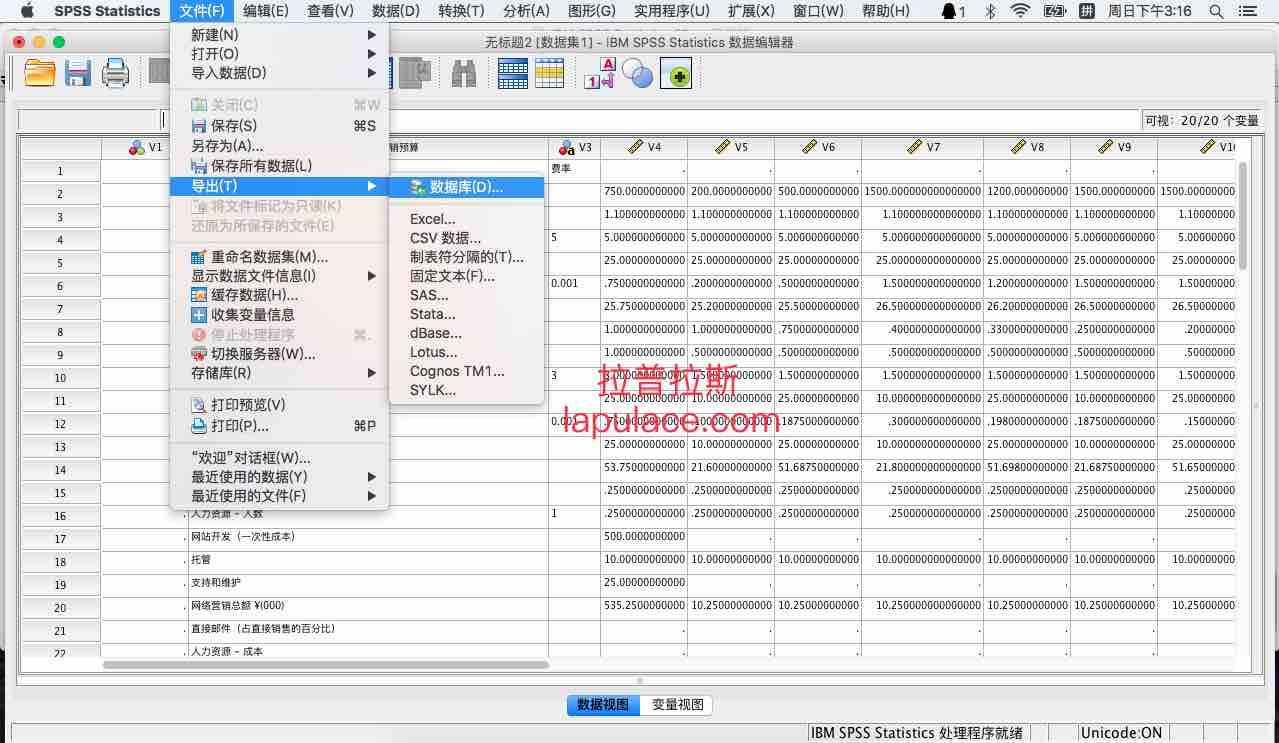Click the floppy disk Save toolbar icon
The height and width of the screenshot is (743, 1279).
(x=78, y=73)
